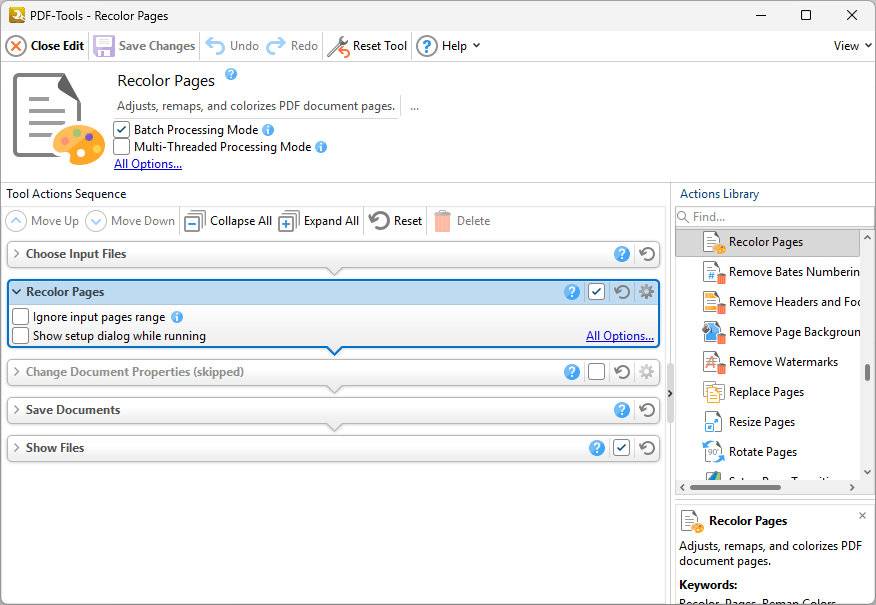Viewport: 876px width, 605px height.
Task: Reset the Save Documents step with revert icon
Action: point(647,410)
